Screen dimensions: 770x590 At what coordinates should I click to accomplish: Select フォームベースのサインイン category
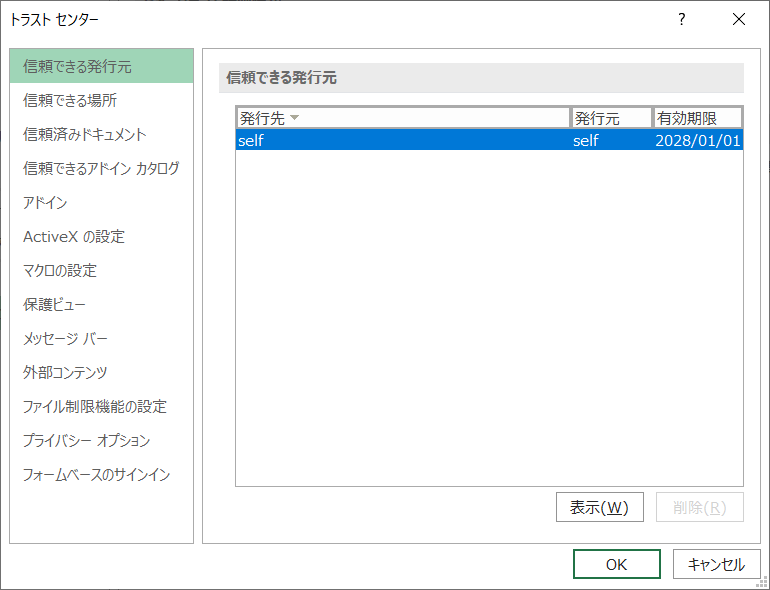click(x=101, y=475)
